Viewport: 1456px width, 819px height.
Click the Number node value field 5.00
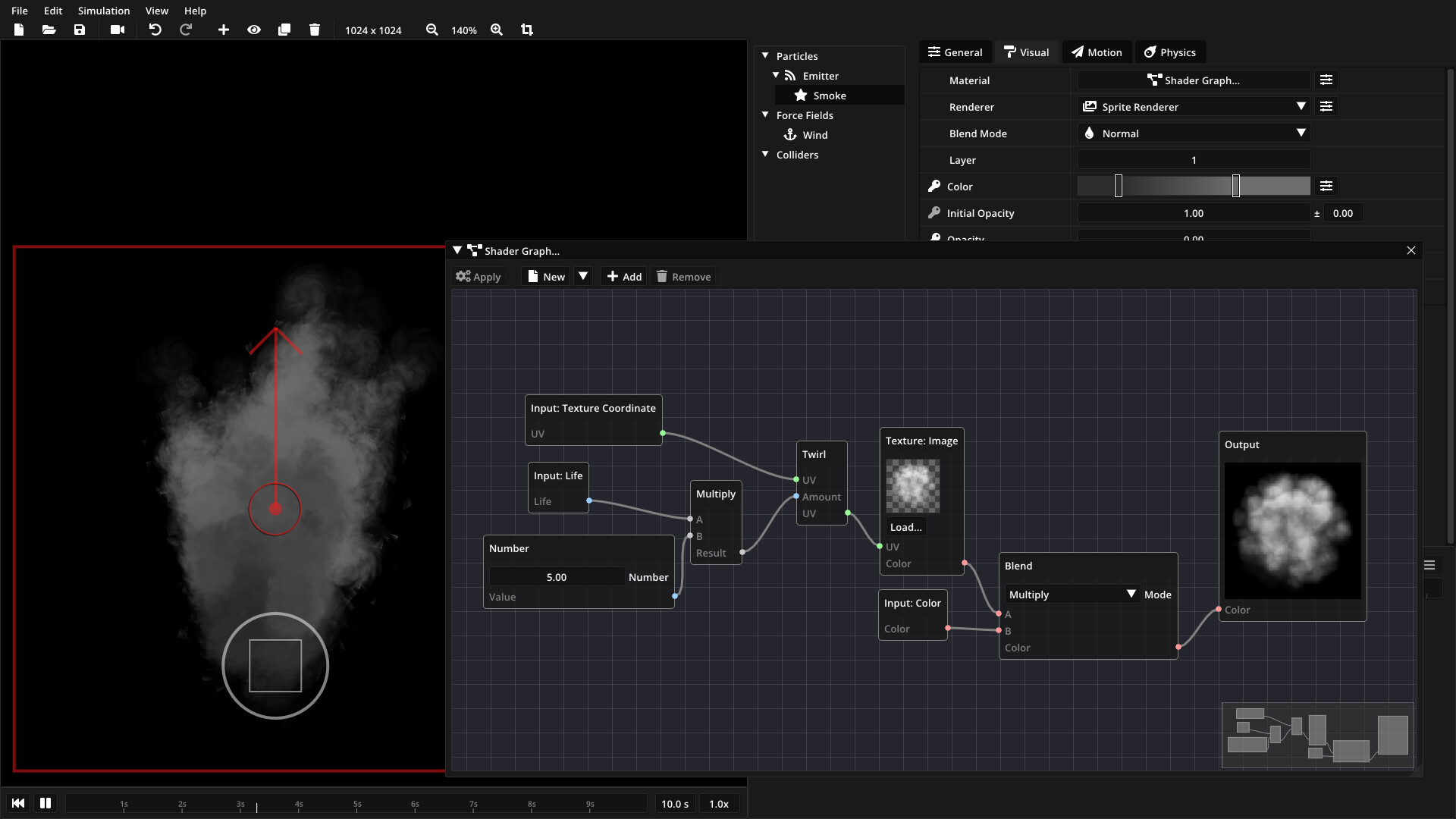pyautogui.click(x=557, y=577)
